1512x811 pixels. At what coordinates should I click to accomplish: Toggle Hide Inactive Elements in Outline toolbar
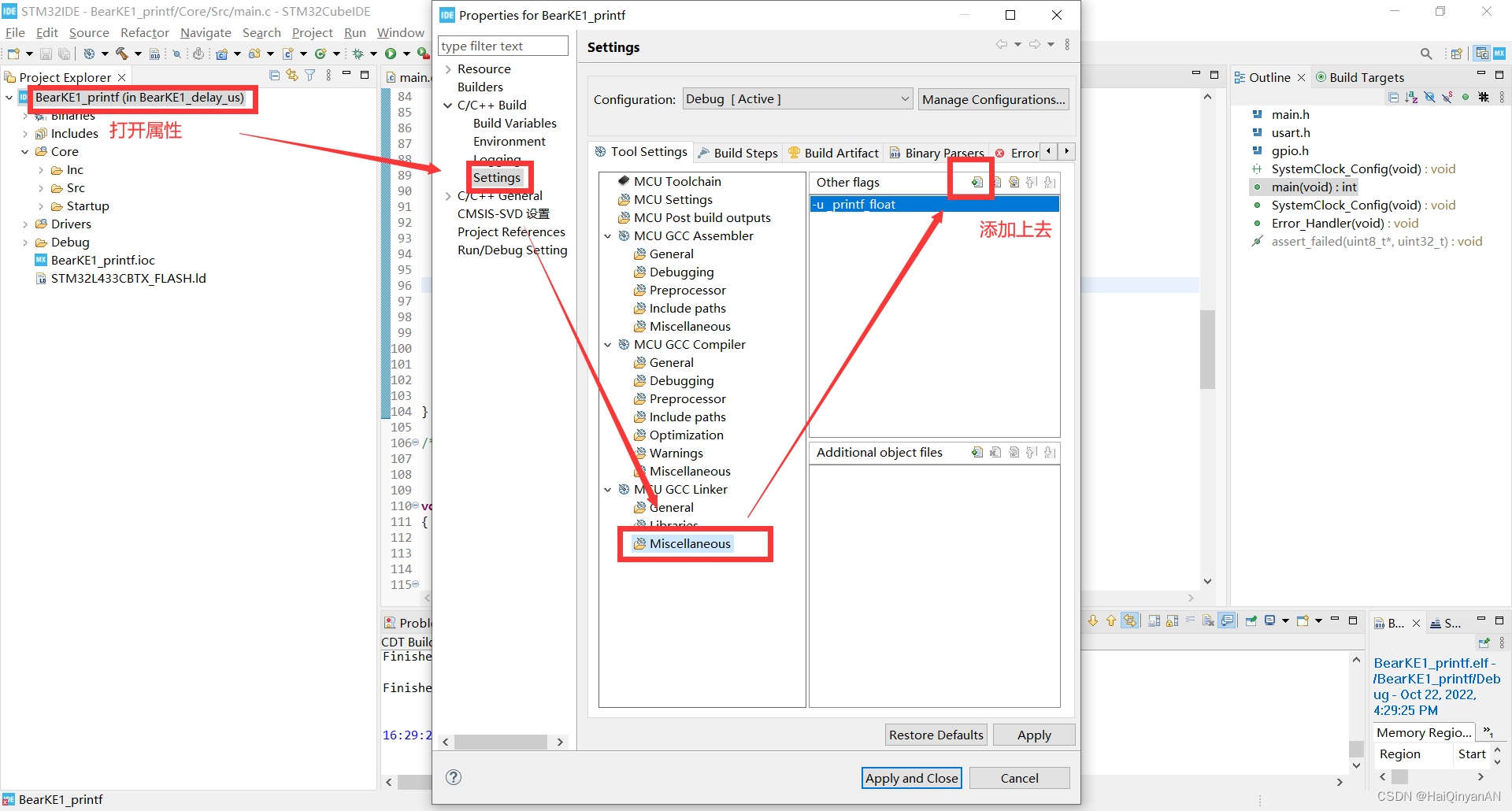1484,97
